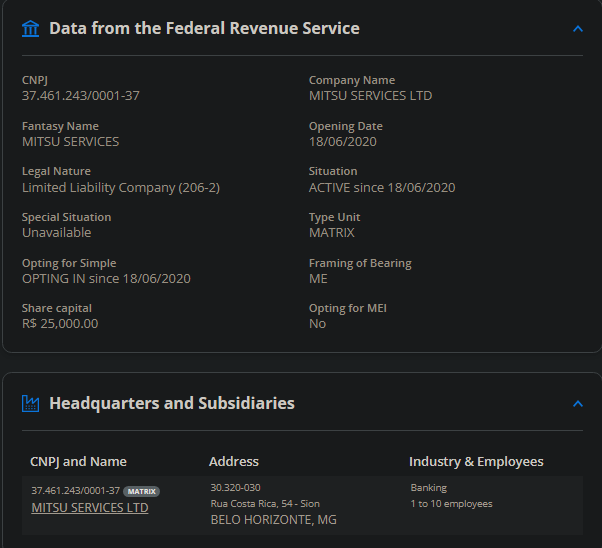Collapse the Headquarters and Subsidiaries section
The height and width of the screenshot is (548, 602).
577,403
